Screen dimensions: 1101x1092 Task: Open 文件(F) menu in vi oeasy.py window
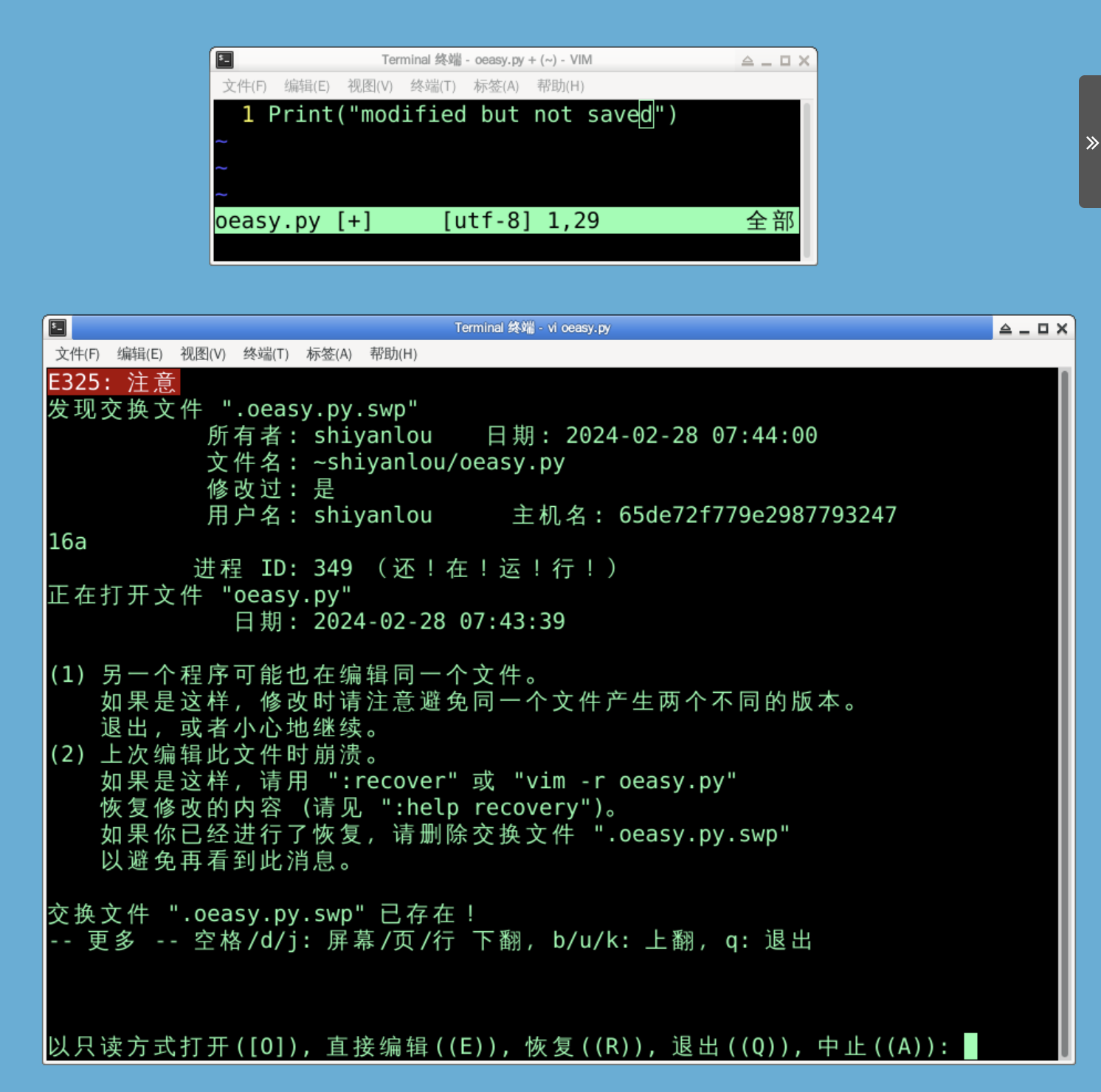point(77,354)
